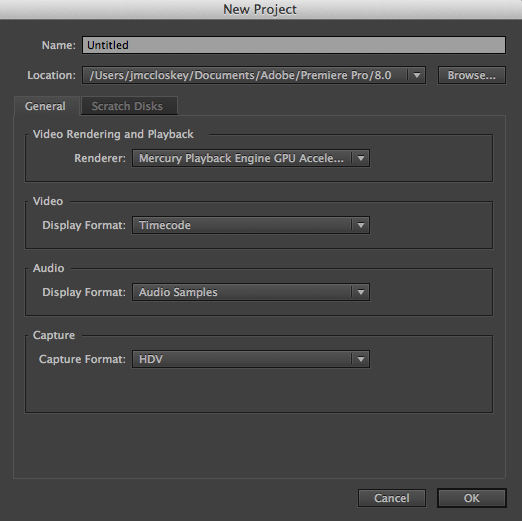Open the Location path combo box
The width and height of the screenshot is (522, 521).
click(254, 75)
